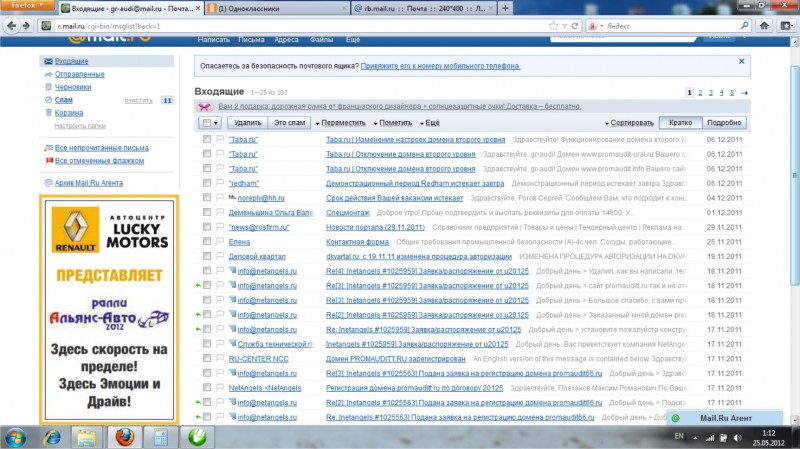Switch to Firefox in the taskbar

[x=124, y=437]
